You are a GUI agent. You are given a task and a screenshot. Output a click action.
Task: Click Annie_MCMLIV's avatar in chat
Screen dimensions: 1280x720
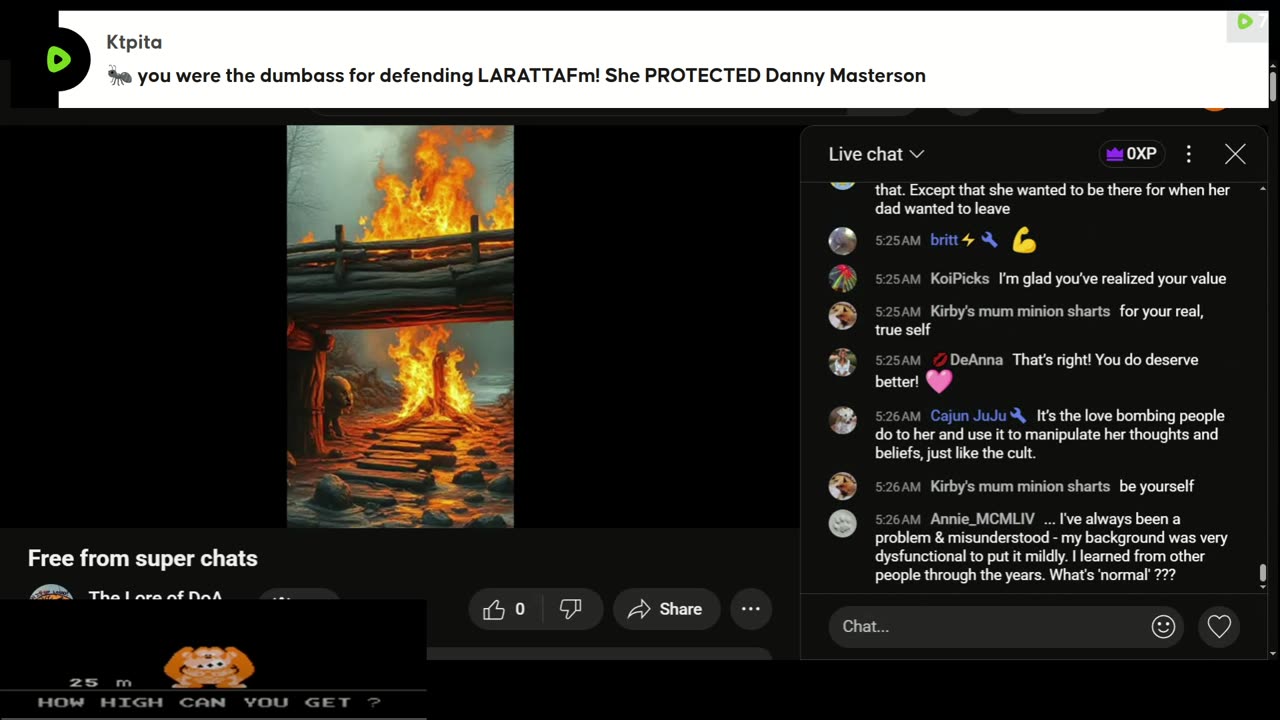click(843, 523)
